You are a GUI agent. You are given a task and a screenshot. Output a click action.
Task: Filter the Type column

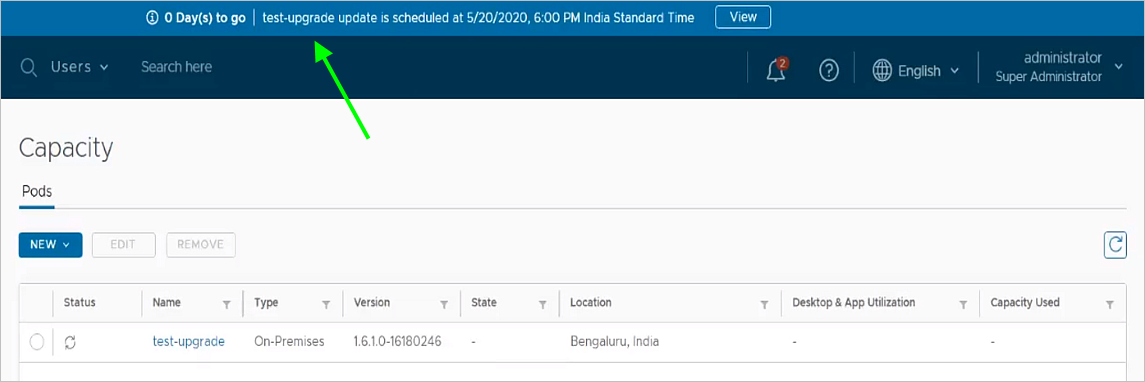tap(326, 304)
